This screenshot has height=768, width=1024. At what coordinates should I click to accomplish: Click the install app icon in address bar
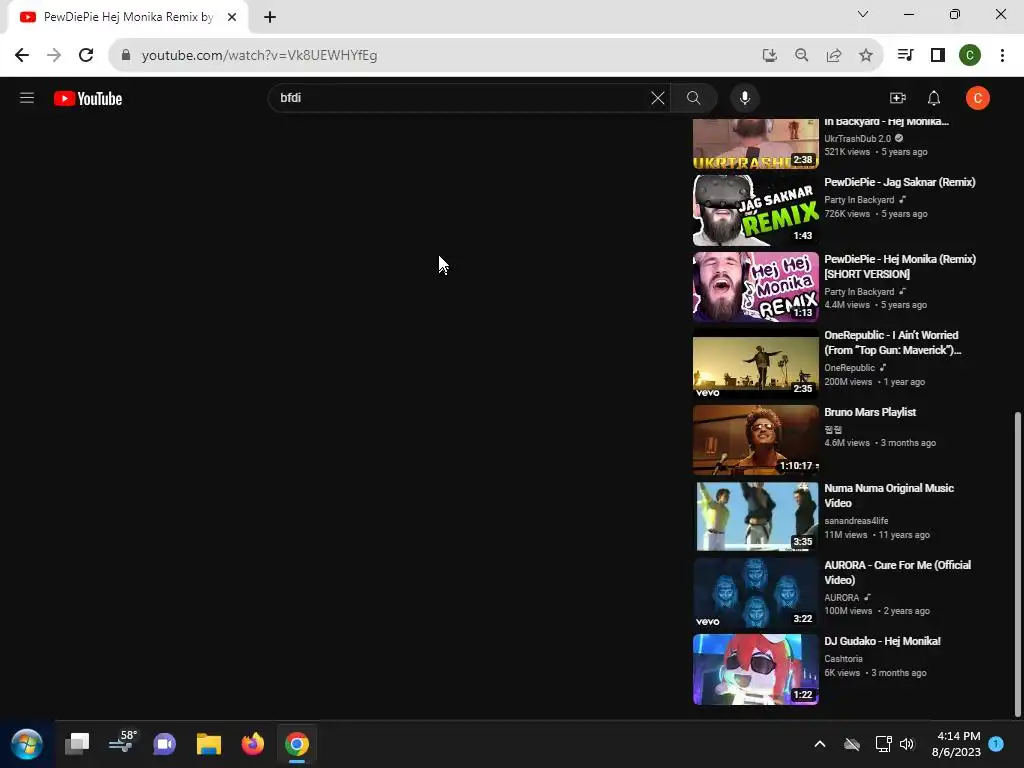tap(769, 55)
